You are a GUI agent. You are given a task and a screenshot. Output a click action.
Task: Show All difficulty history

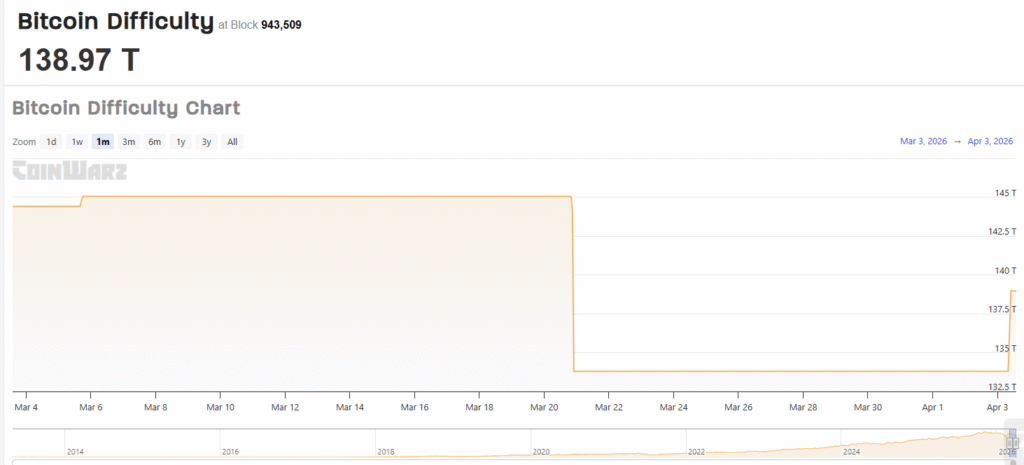click(x=232, y=142)
